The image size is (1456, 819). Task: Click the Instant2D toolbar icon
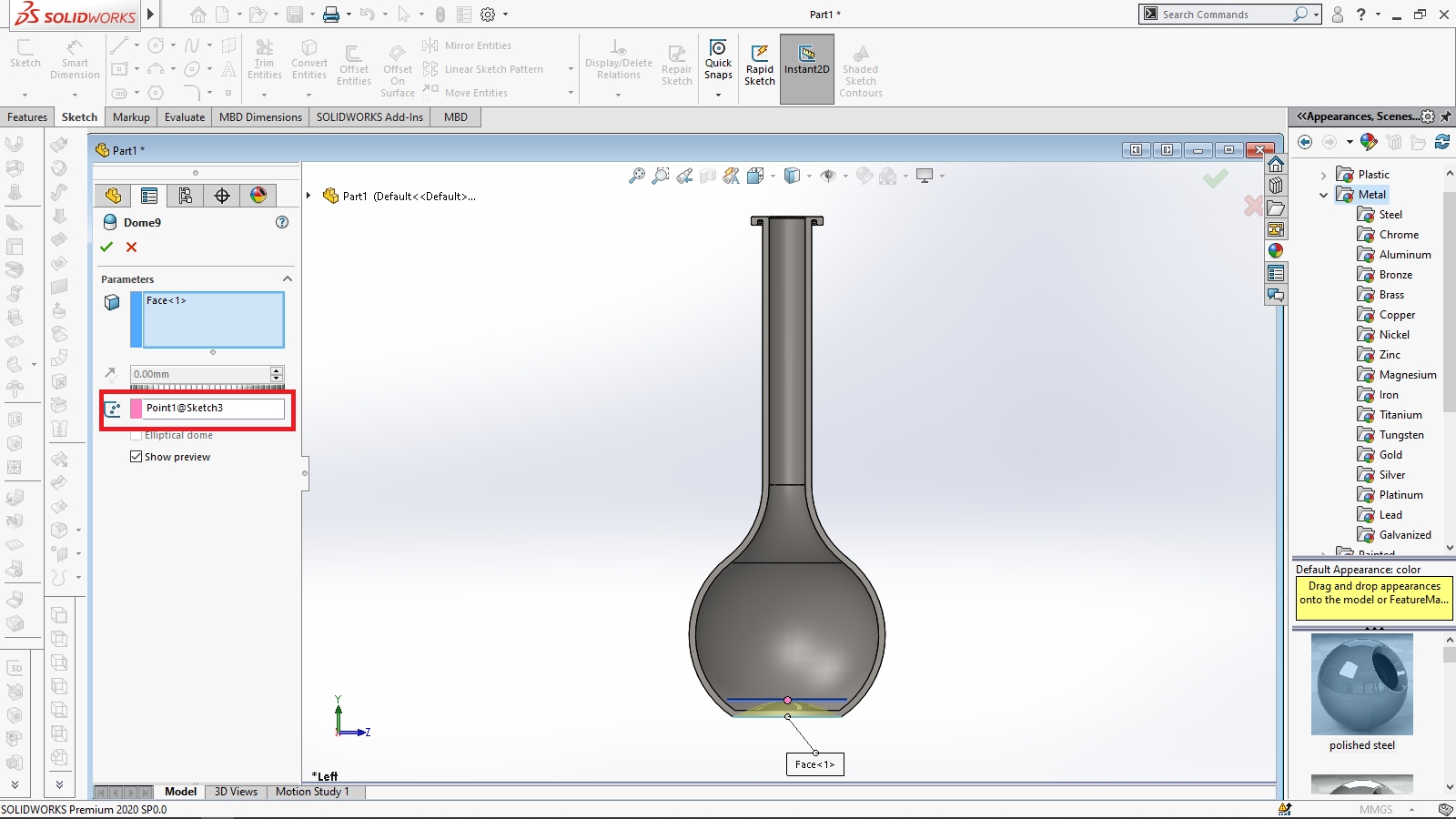pos(806,60)
